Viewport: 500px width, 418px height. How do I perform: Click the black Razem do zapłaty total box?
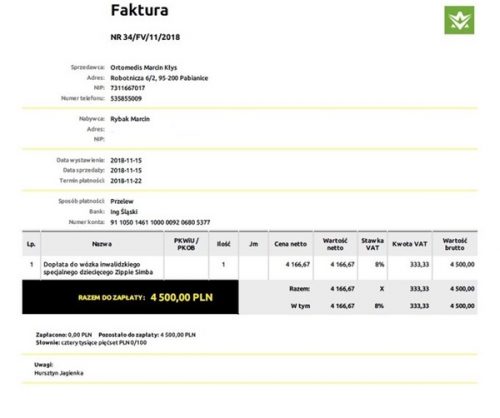tap(130, 297)
